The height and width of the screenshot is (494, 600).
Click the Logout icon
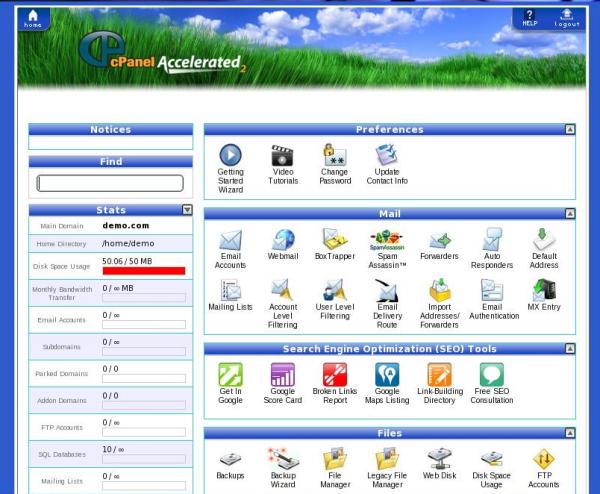567,18
